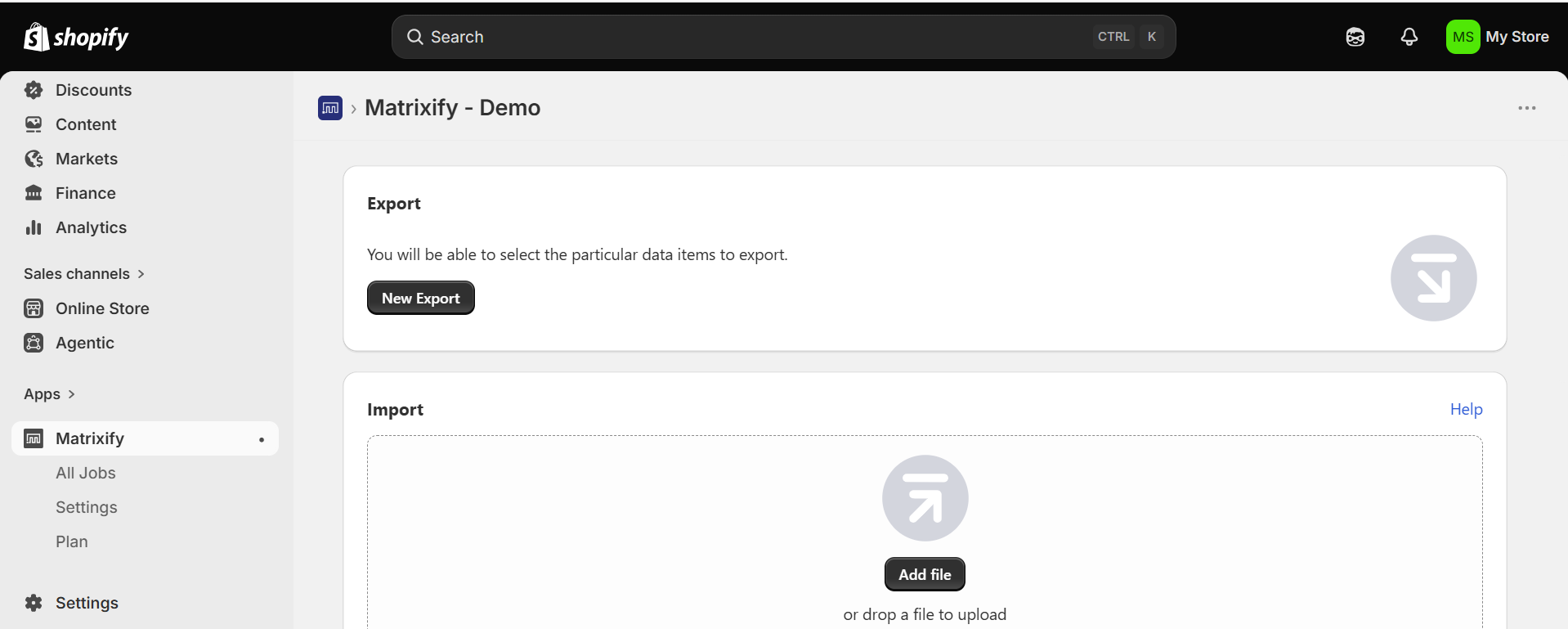Open Matrixify All Jobs
Viewport: 1568px width, 629px height.
point(86,473)
